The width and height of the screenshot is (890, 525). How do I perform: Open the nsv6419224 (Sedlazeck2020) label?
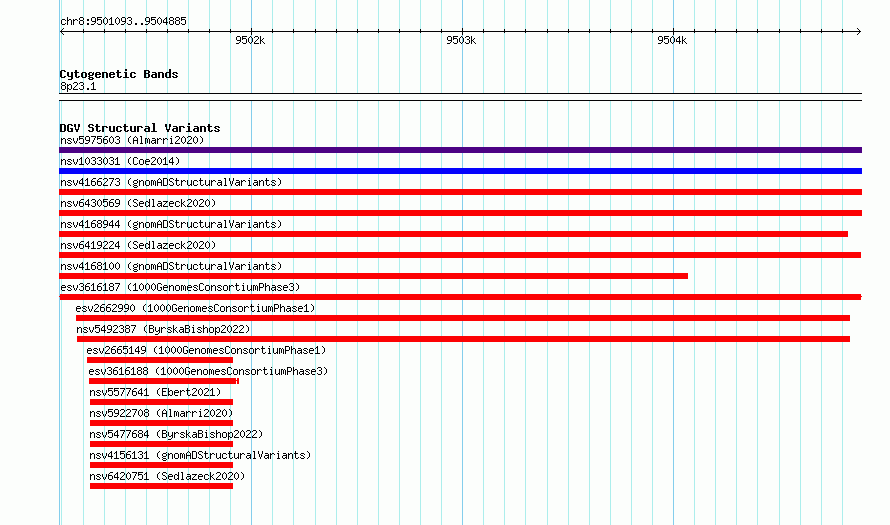(138, 245)
